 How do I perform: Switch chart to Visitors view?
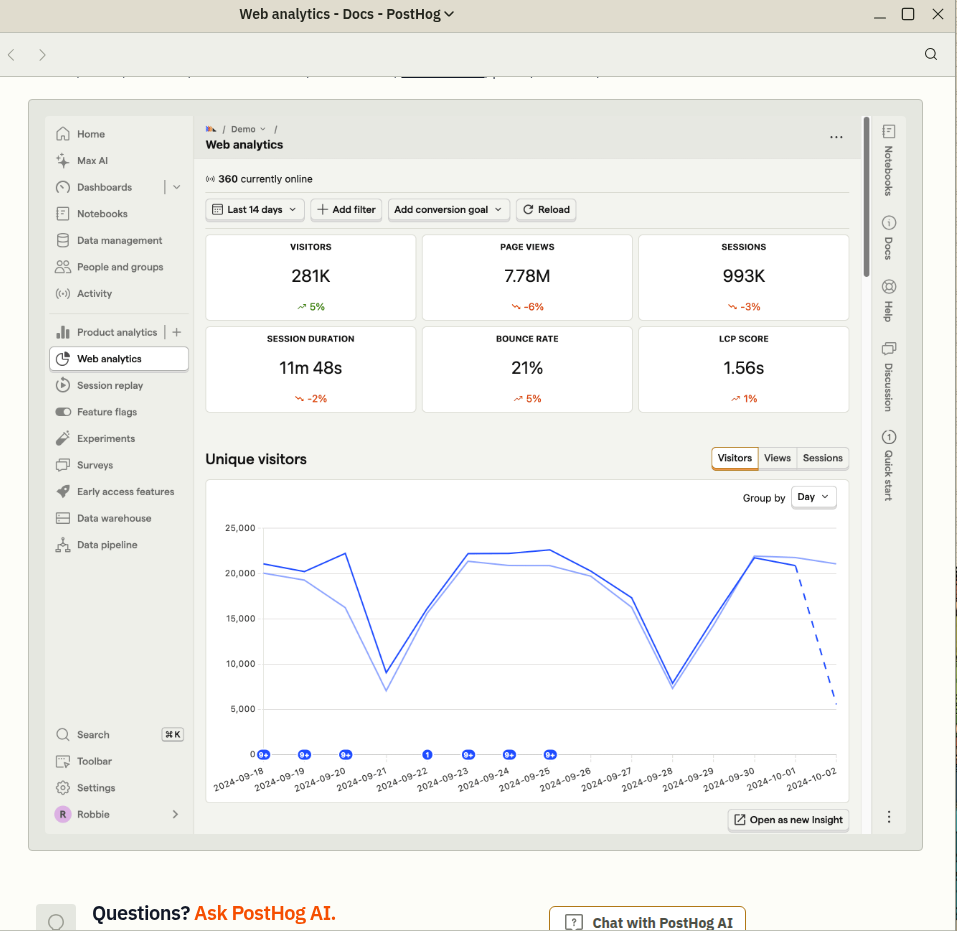click(x=734, y=458)
